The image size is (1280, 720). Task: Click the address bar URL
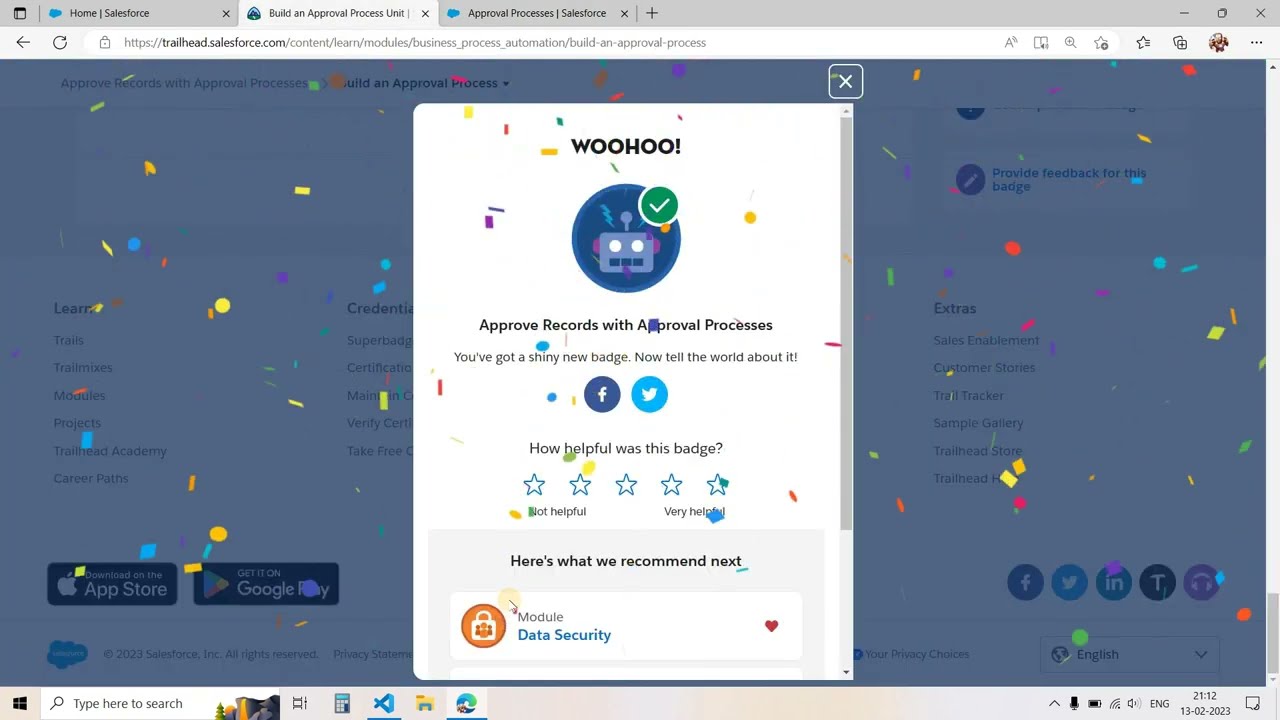[x=415, y=42]
